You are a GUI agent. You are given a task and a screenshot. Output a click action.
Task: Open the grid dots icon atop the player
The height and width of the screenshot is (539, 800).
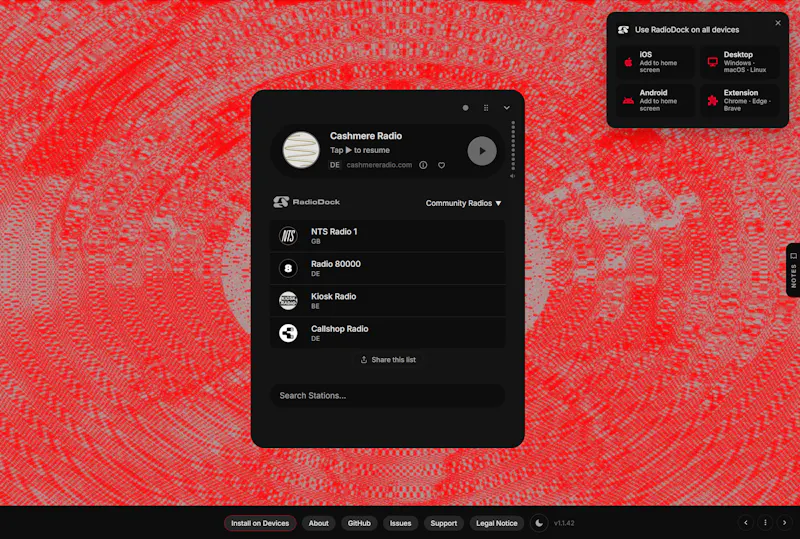(486, 108)
